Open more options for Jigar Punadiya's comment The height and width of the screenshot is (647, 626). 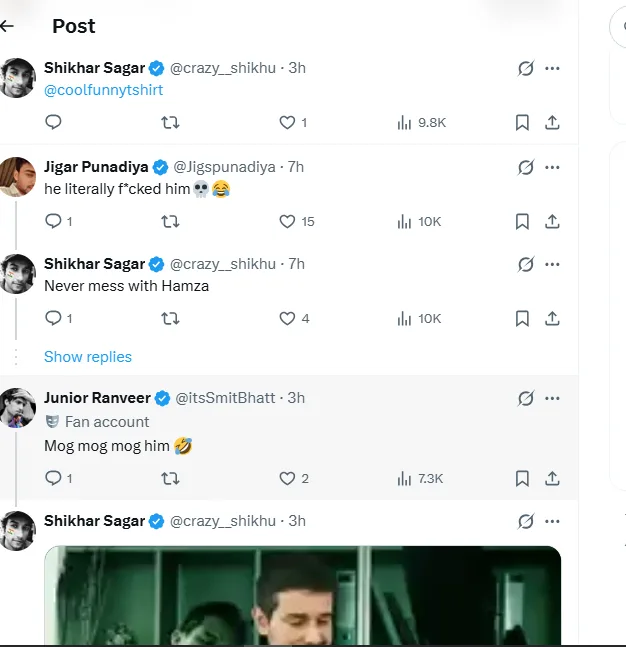(552, 167)
